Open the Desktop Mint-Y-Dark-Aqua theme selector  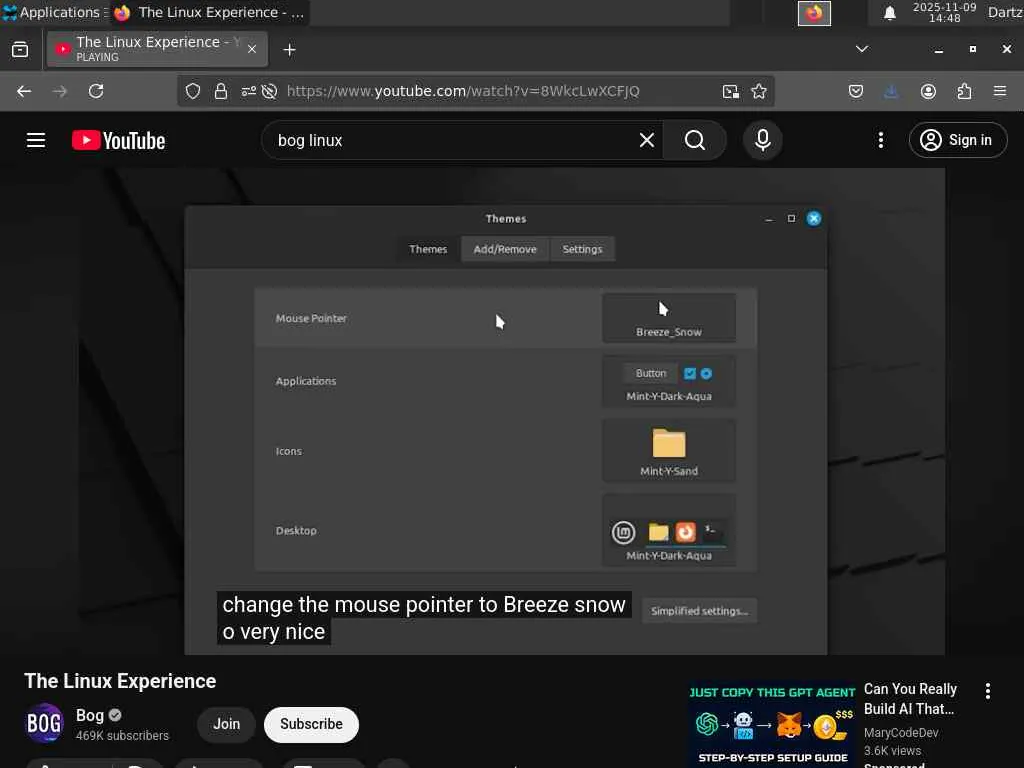point(669,530)
